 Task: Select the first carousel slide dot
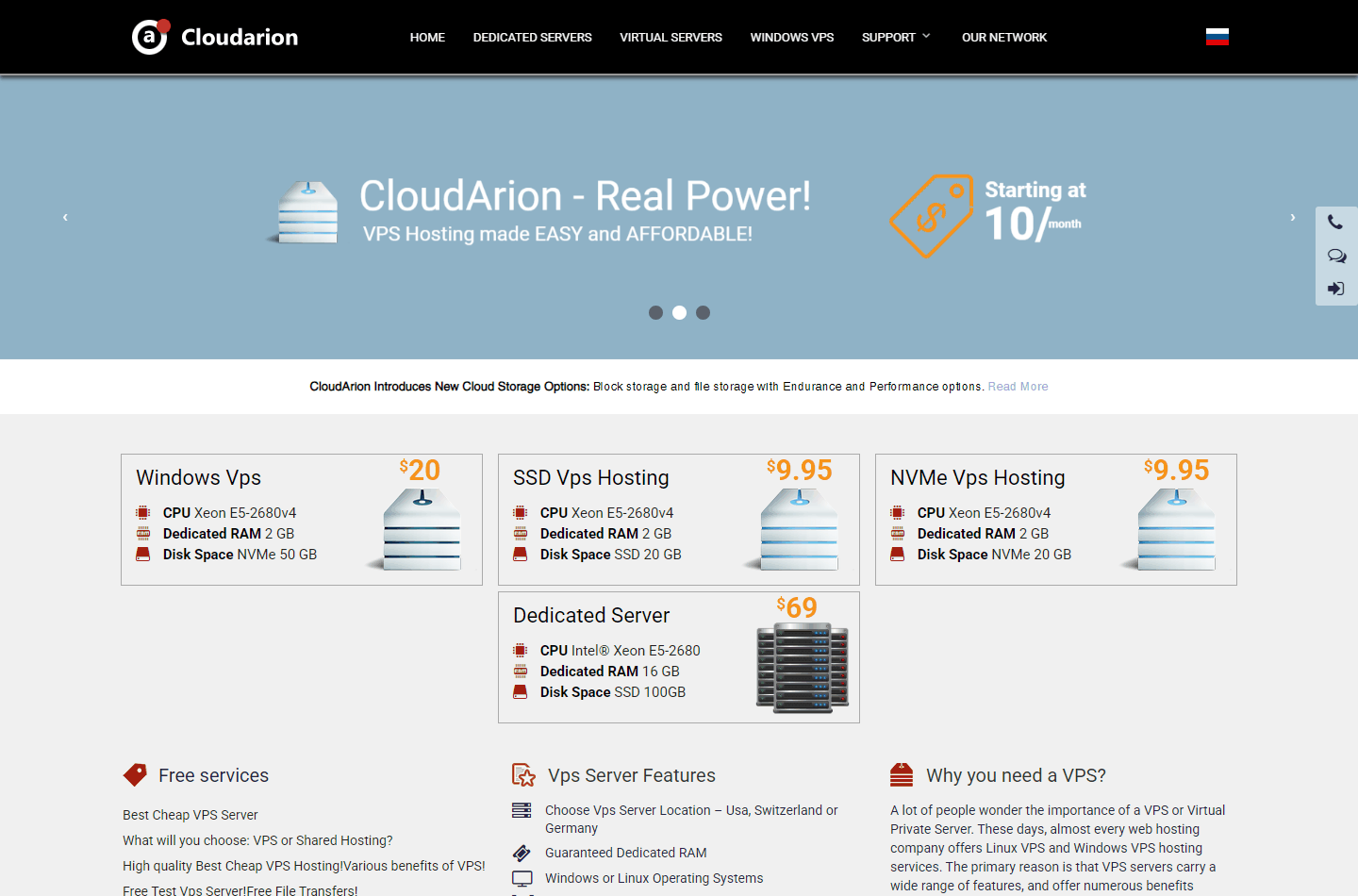point(655,312)
